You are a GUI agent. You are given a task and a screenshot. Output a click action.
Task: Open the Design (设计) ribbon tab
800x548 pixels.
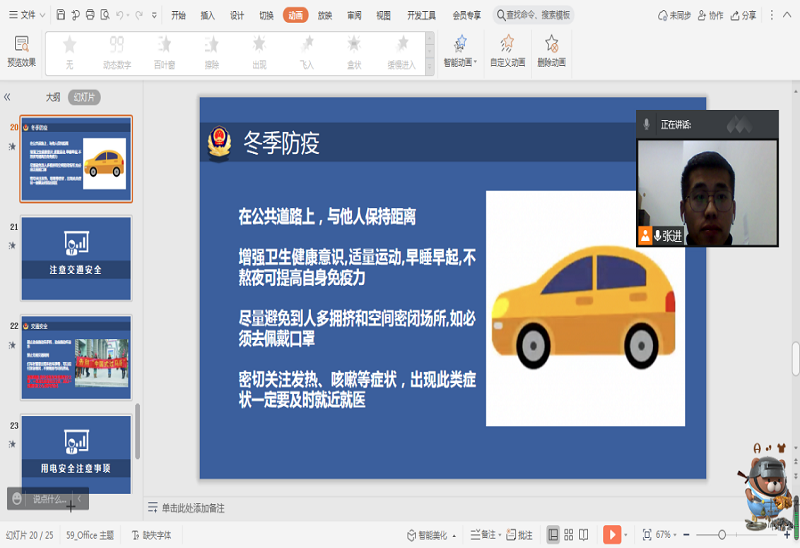point(237,16)
